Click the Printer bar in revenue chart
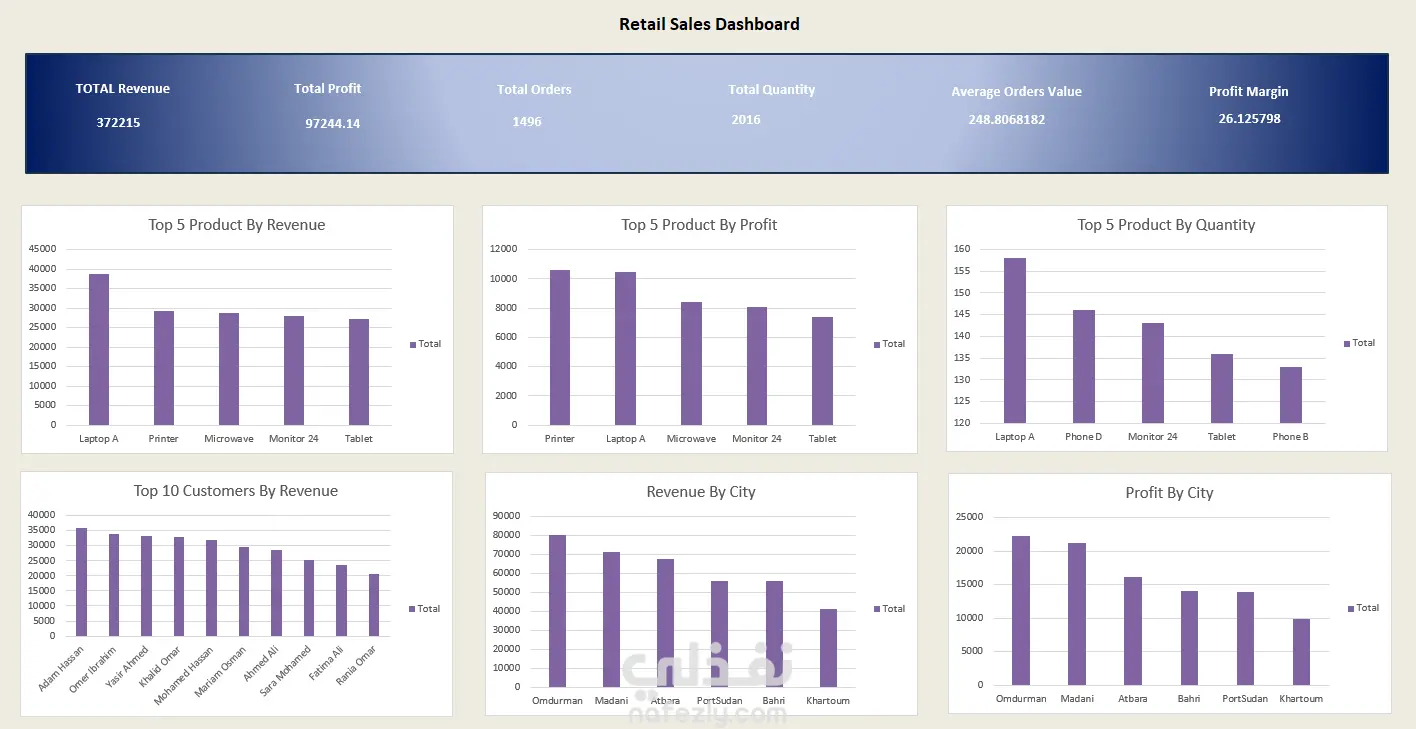 [164, 368]
